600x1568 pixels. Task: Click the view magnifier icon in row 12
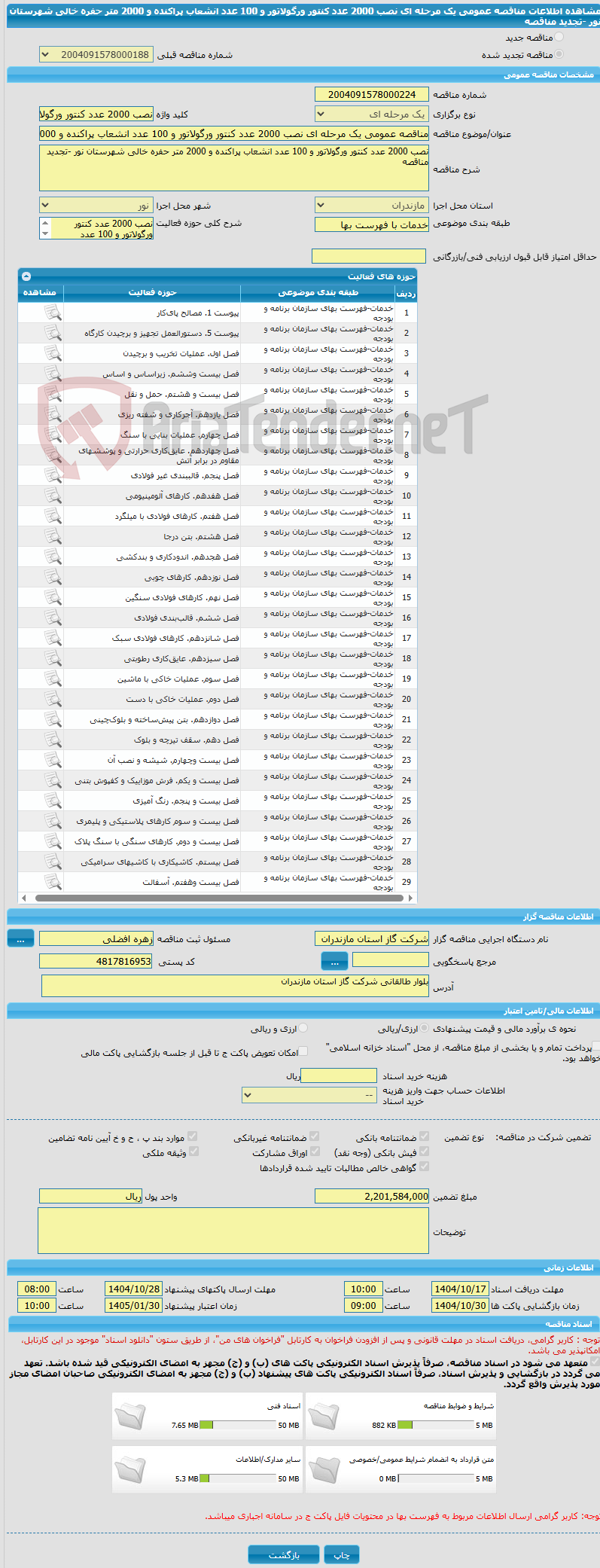(53, 536)
